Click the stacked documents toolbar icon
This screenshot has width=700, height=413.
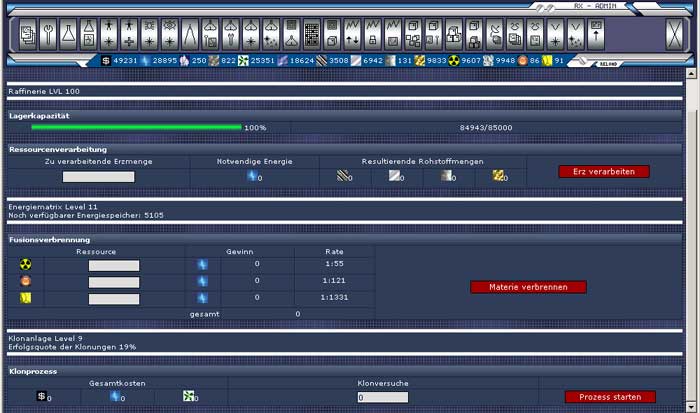point(29,35)
